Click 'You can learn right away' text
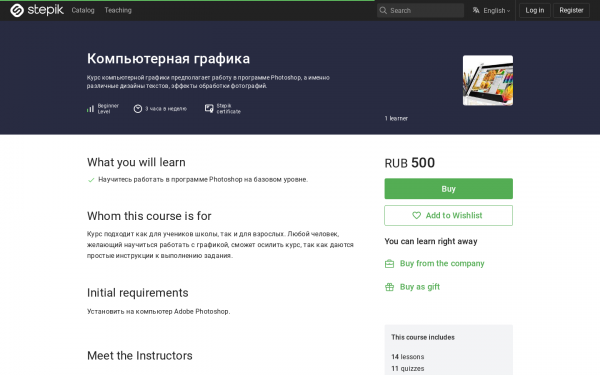Screen dimensions: 600x375 coord(431,241)
